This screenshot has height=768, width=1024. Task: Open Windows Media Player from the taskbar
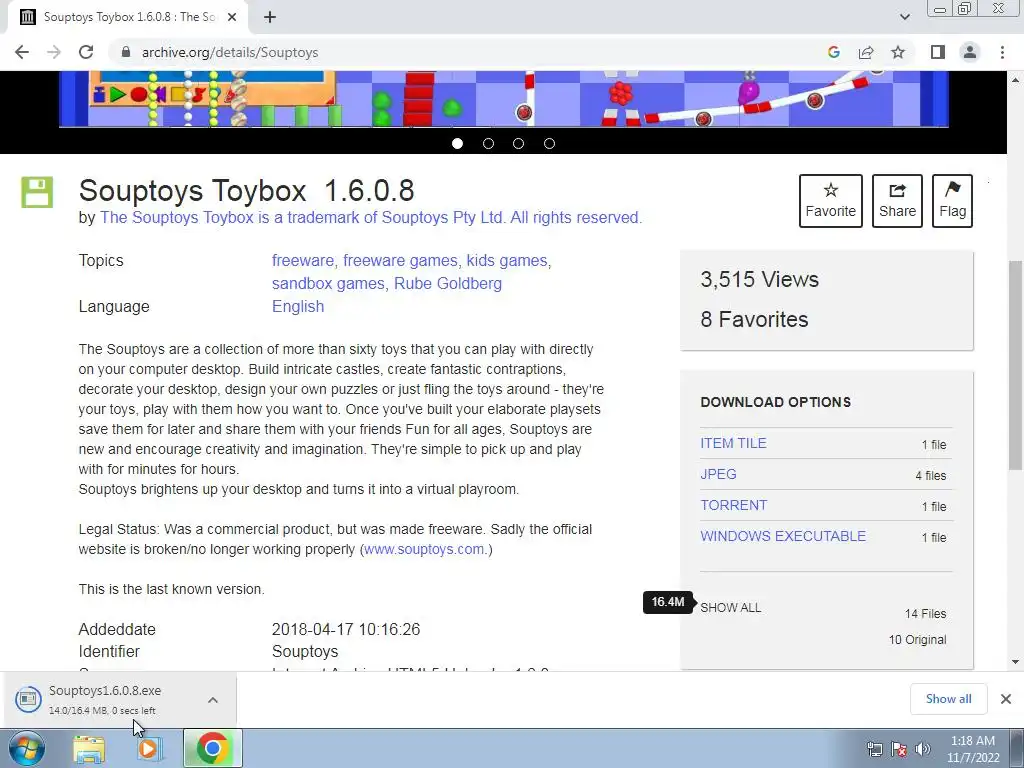click(x=148, y=749)
